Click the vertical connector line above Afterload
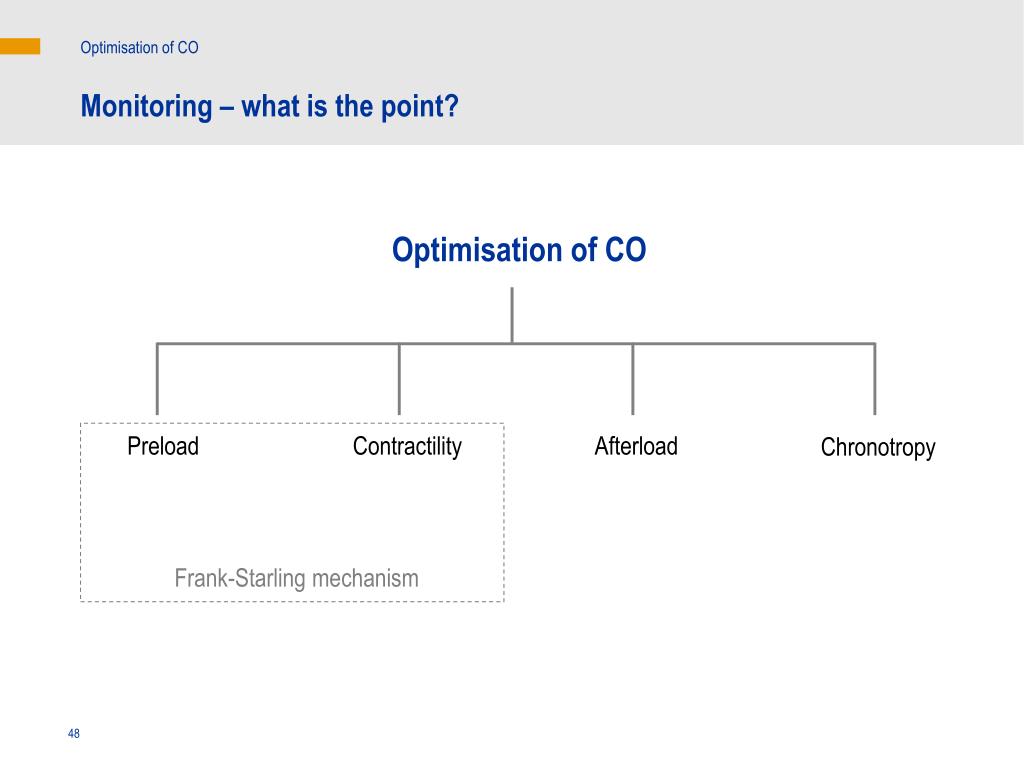This screenshot has width=1024, height=768. tap(633, 379)
